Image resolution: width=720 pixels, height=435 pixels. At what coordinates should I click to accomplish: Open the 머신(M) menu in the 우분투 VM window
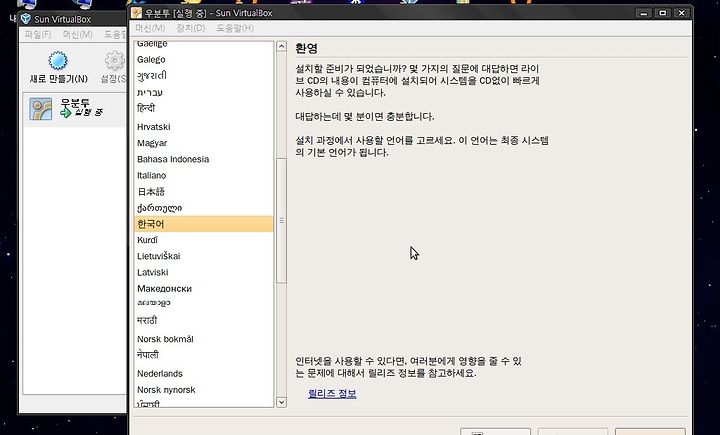pos(150,28)
